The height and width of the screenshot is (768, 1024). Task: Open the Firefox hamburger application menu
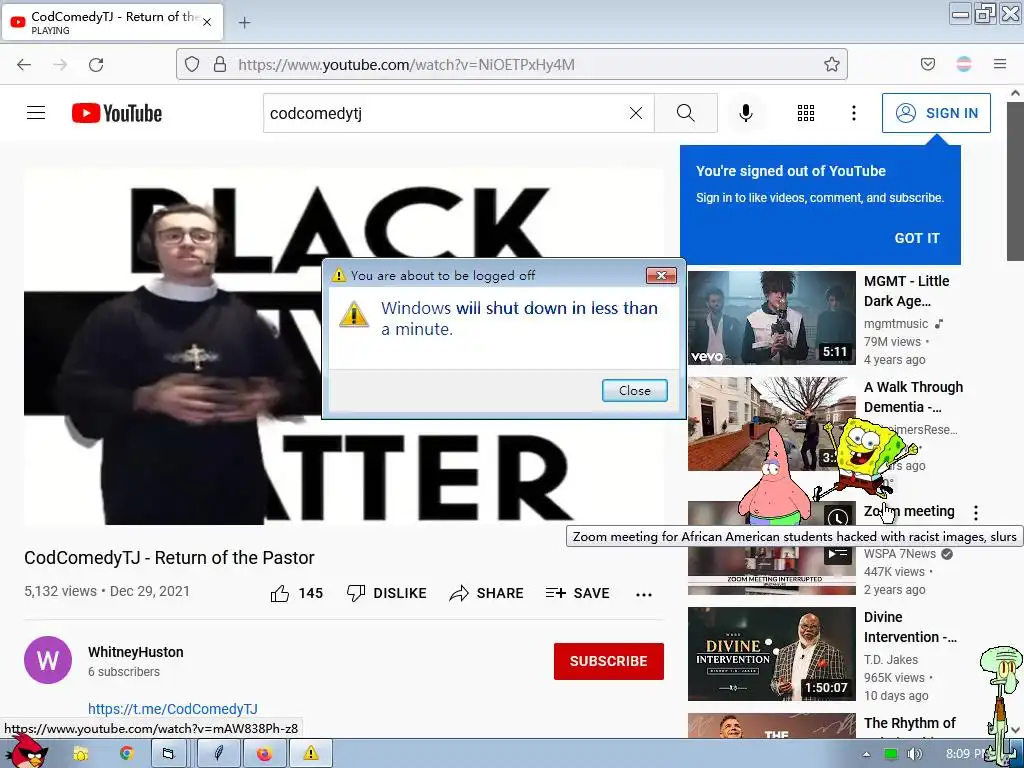pyautogui.click(x=1000, y=64)
